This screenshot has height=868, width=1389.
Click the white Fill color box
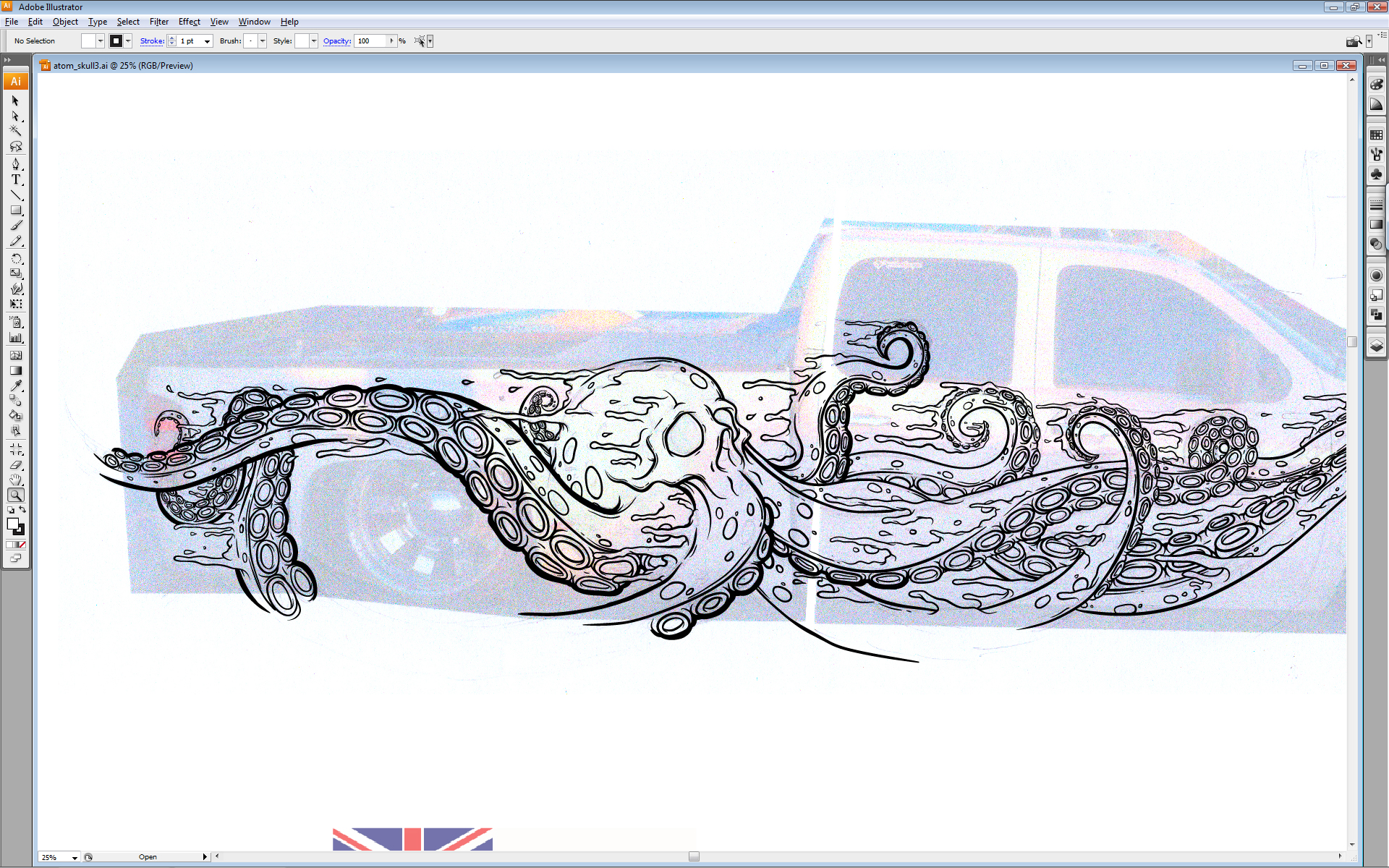(12, 524)
